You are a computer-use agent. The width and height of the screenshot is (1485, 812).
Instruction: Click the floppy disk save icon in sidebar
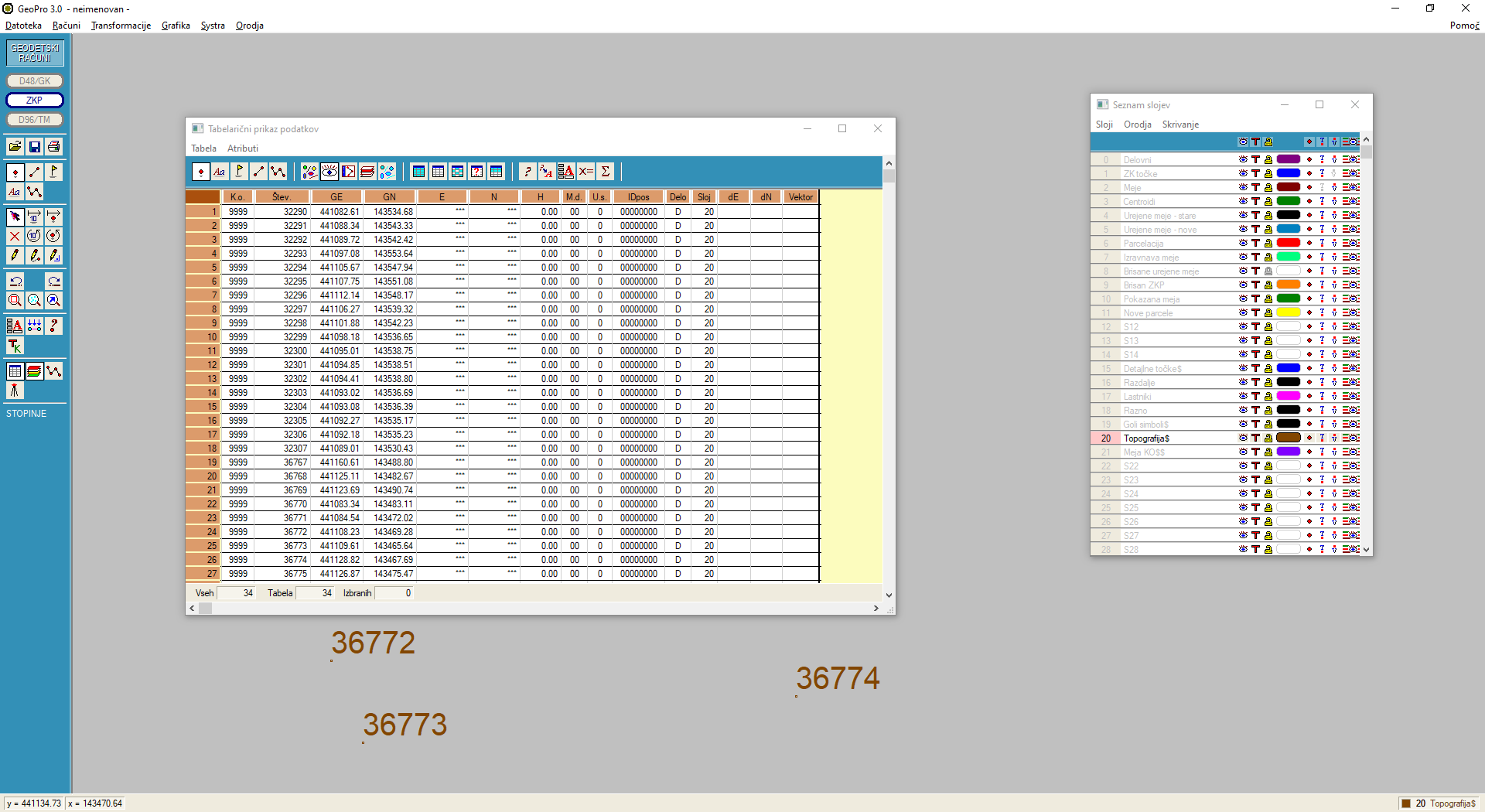coord(34,147)
